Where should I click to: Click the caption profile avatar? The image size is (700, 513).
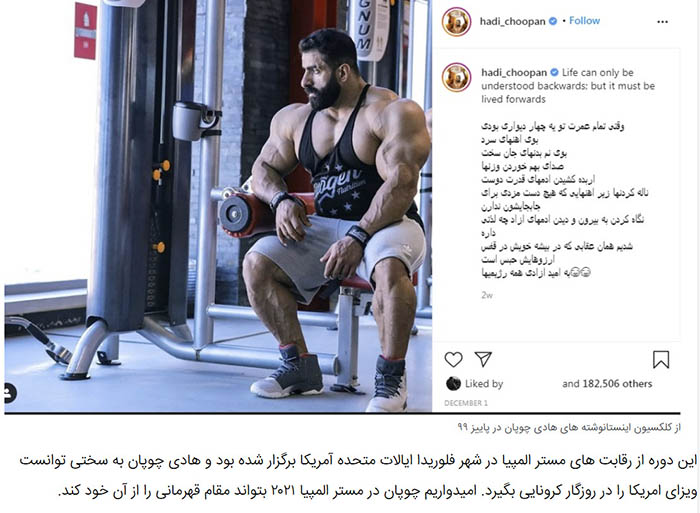[456, 77]
